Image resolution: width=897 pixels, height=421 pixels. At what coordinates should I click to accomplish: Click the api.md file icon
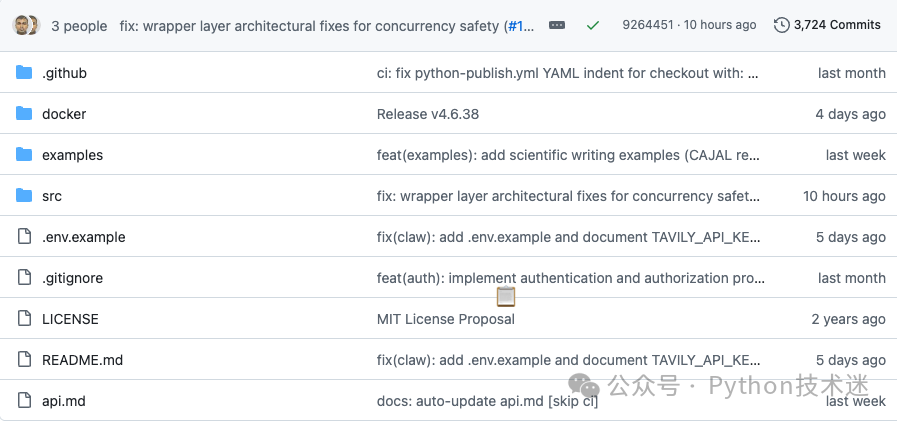(24, 400)
